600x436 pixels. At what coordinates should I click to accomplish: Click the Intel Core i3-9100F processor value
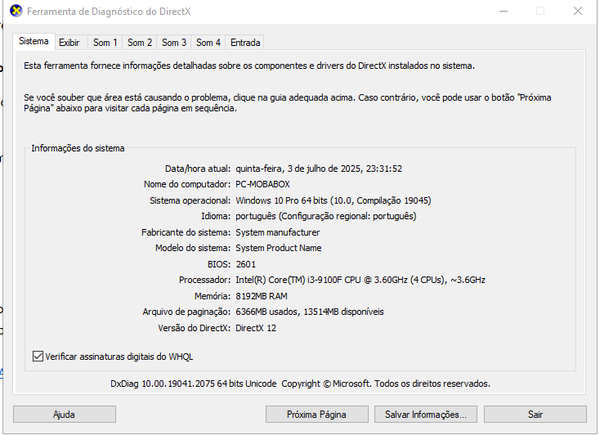click(x=360, y=280)
